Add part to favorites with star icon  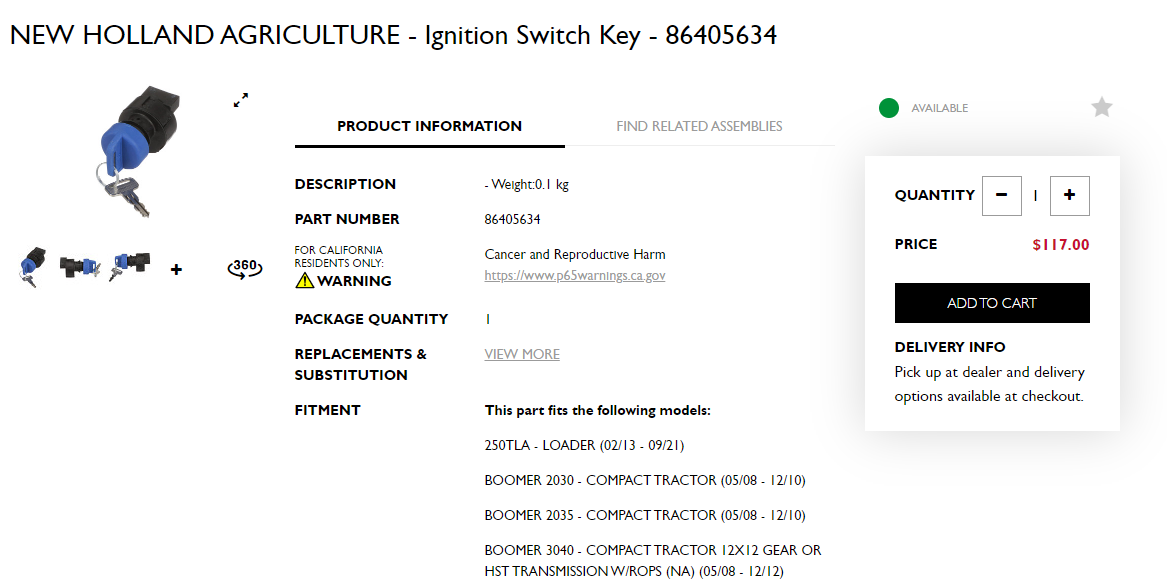[1102, 107]
